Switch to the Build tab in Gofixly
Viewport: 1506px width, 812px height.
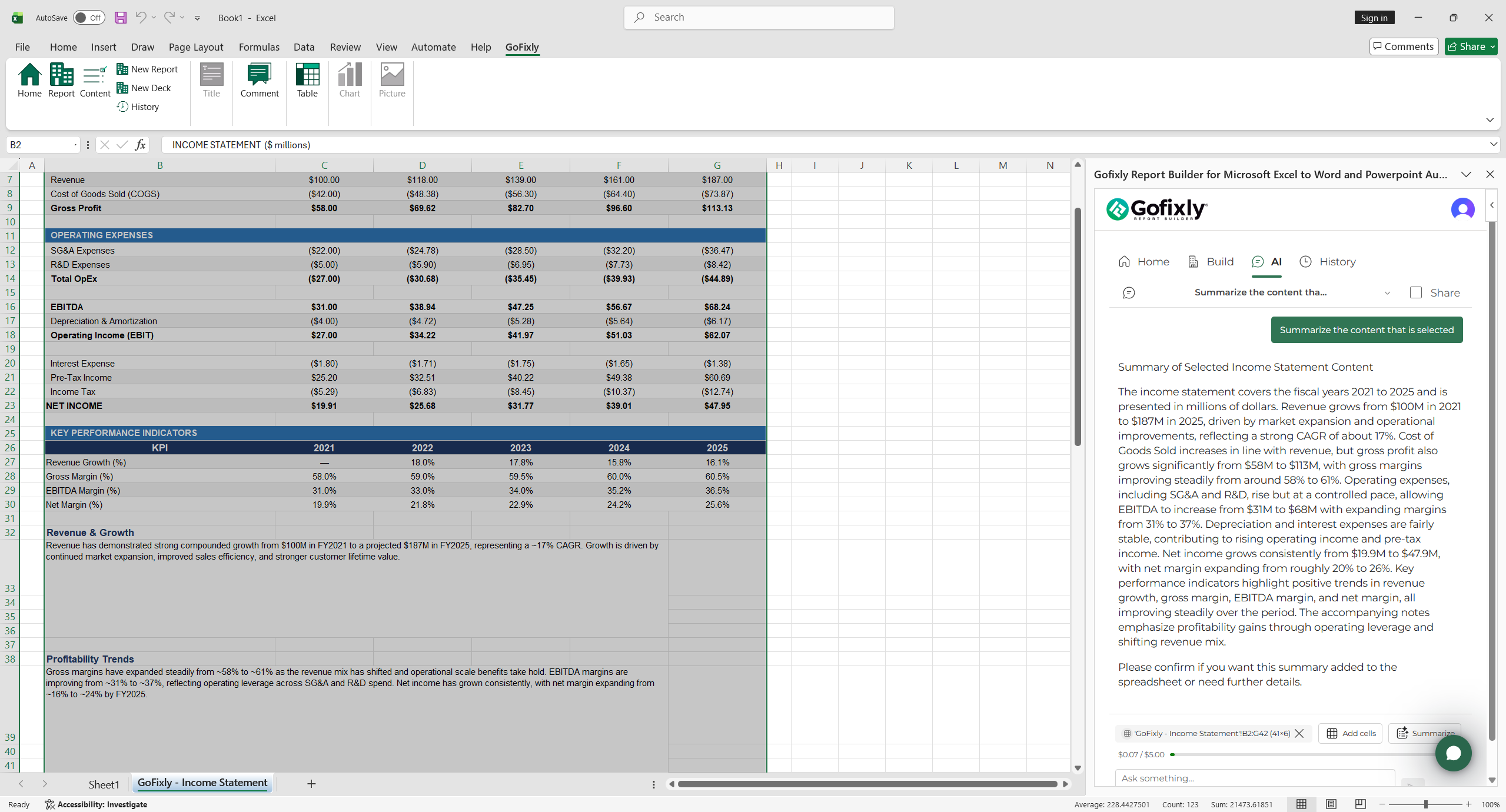click(1211, 262)
